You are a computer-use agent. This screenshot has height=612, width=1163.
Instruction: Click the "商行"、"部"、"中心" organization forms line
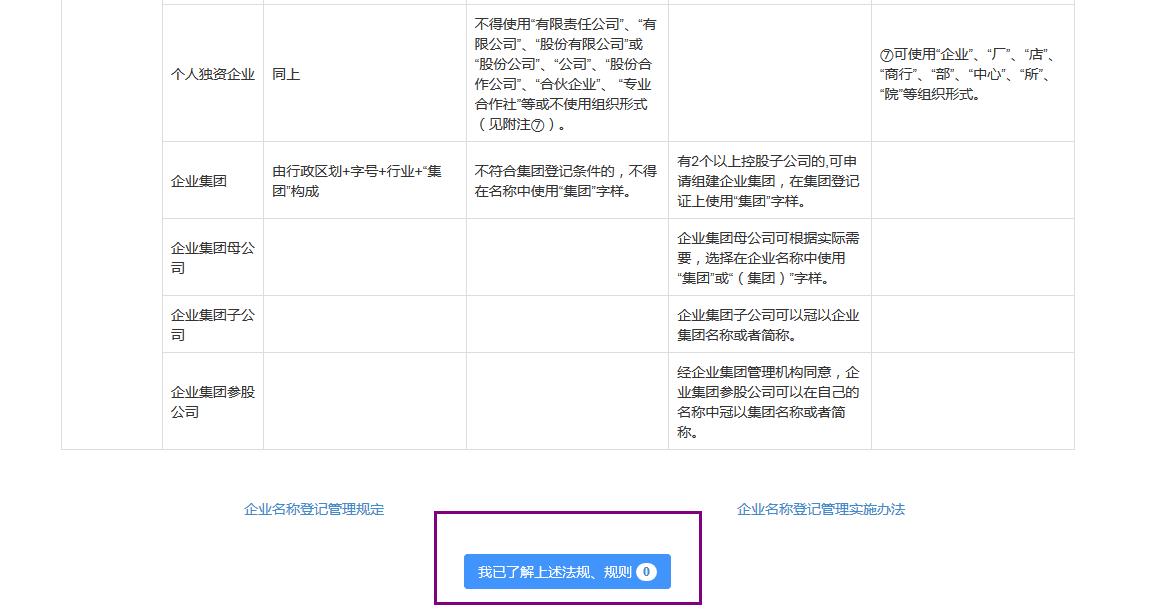coord(965,74)
